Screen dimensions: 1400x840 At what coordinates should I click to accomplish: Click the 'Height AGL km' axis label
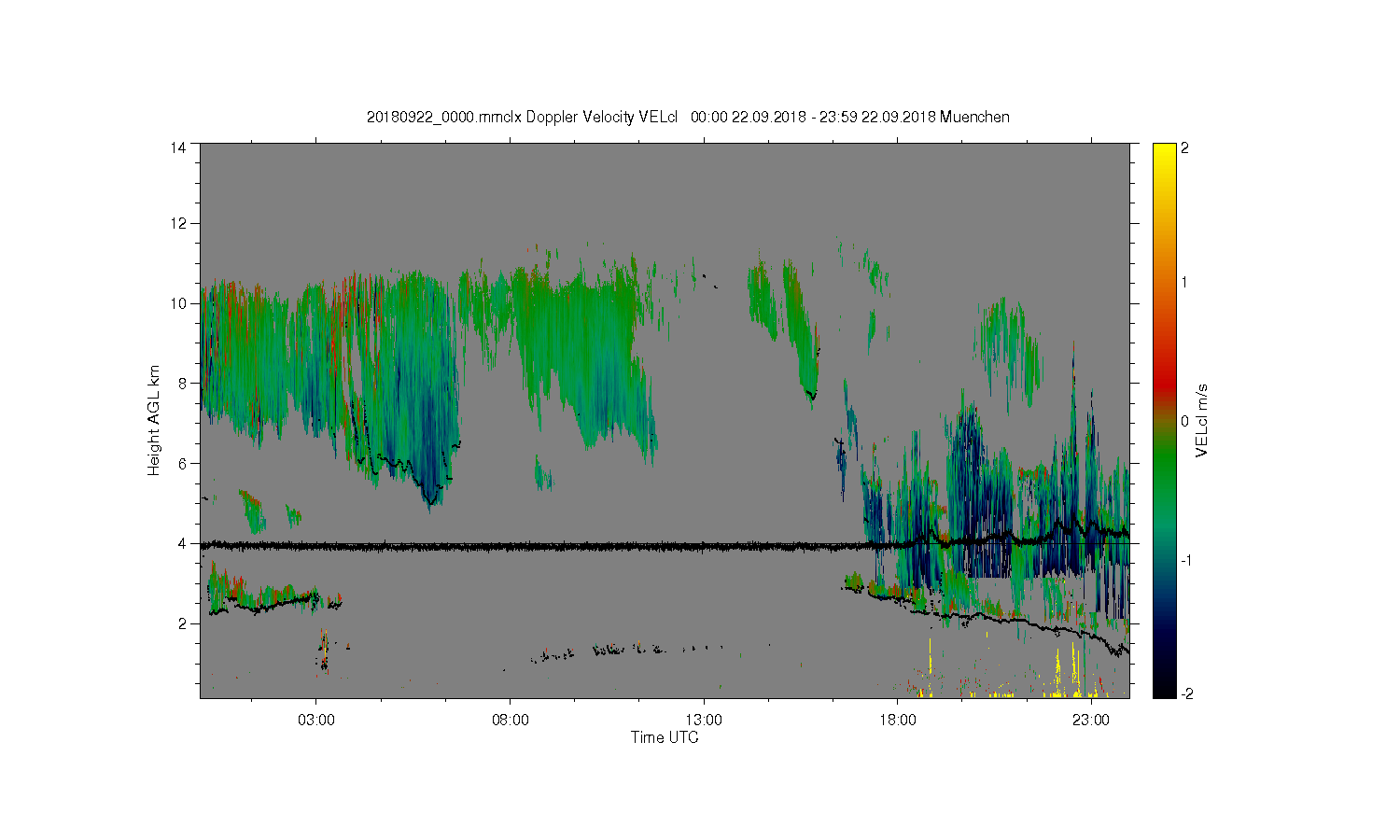click(154, 420)
